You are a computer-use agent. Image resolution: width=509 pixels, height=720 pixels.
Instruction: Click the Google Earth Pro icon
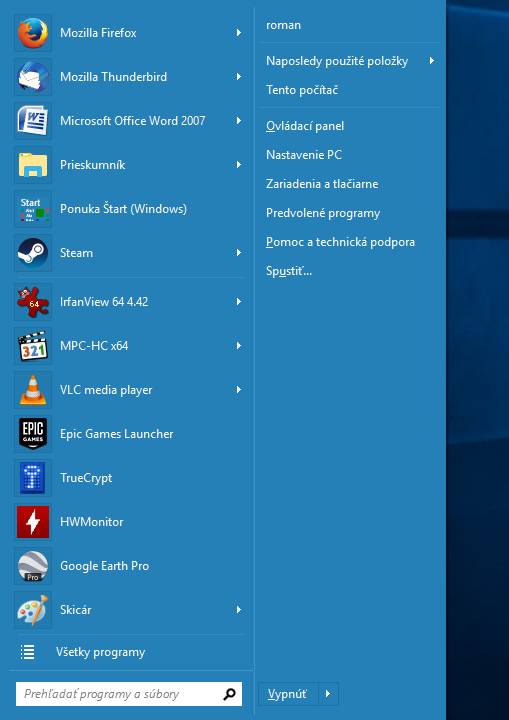point(33,566)
